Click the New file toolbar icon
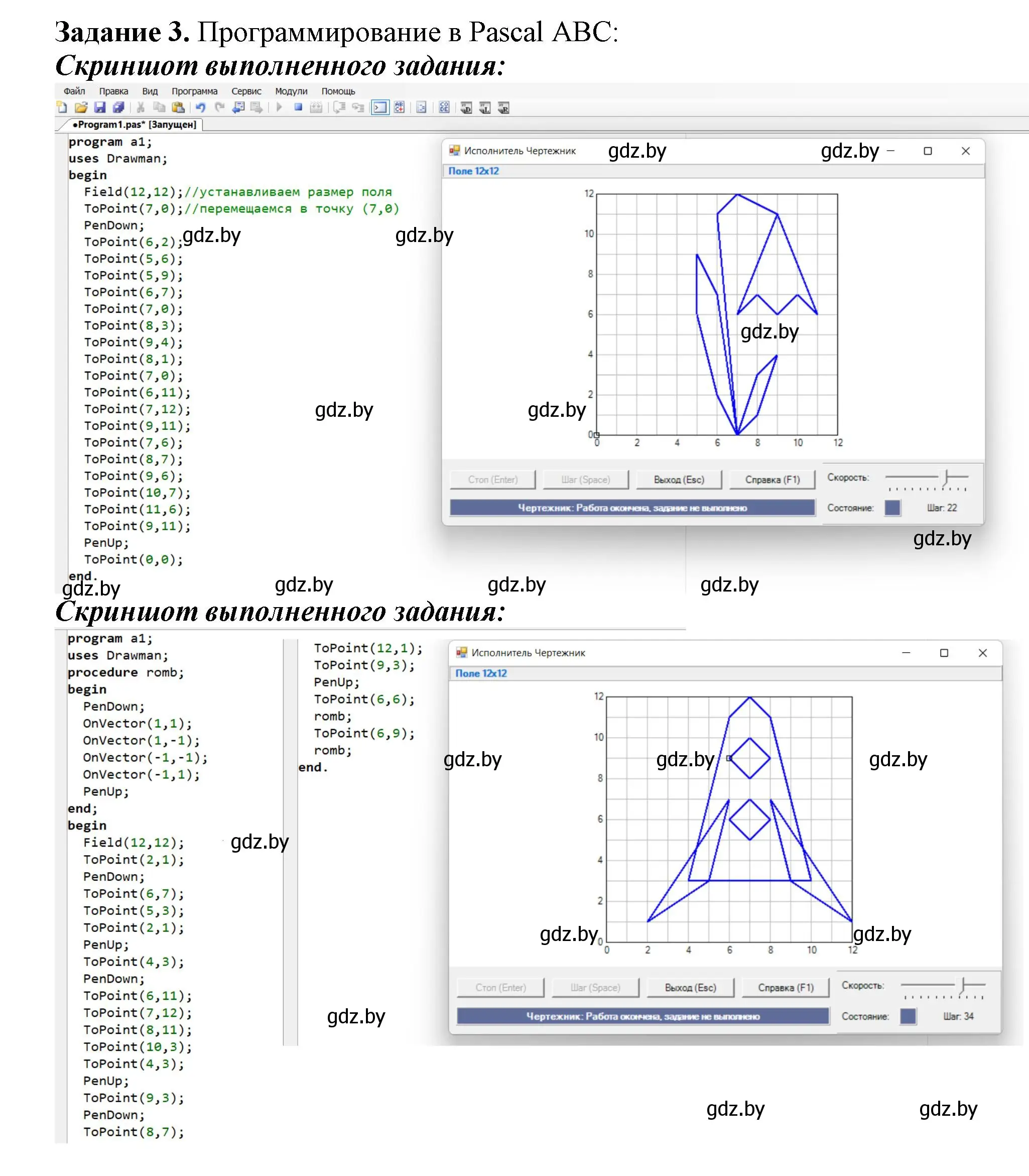 [x=61, y=107]
